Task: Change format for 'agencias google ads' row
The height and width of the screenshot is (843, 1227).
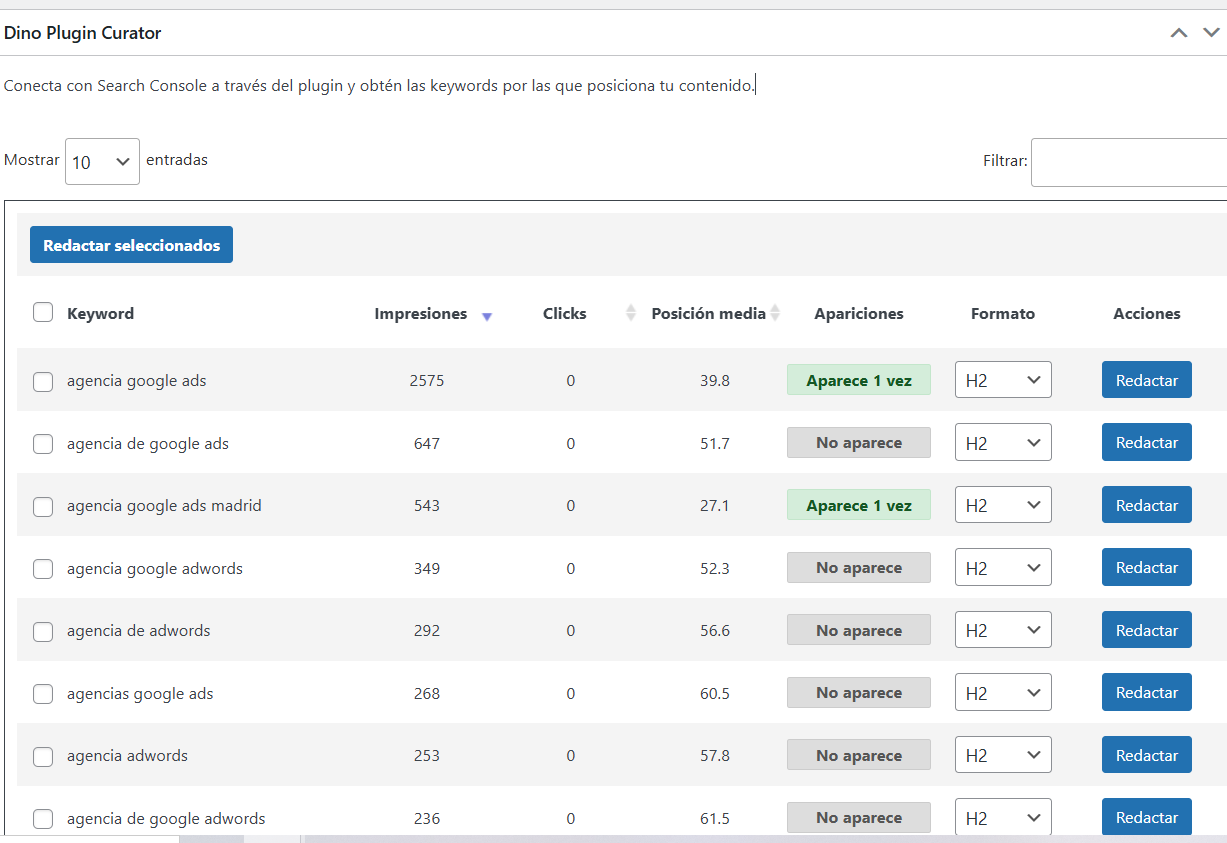Action: point(1003,693)
